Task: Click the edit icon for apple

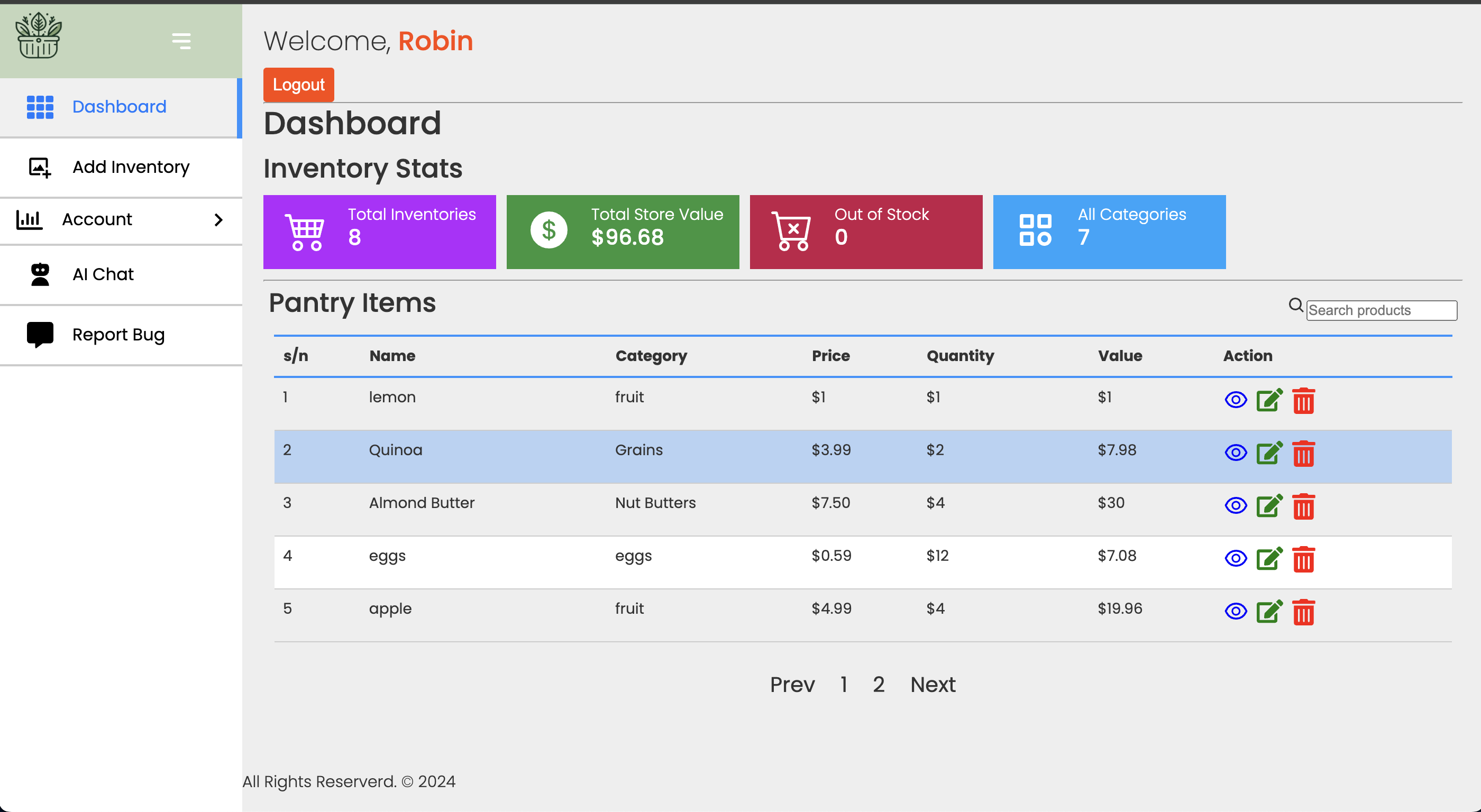Action: tap(1269, 612)
